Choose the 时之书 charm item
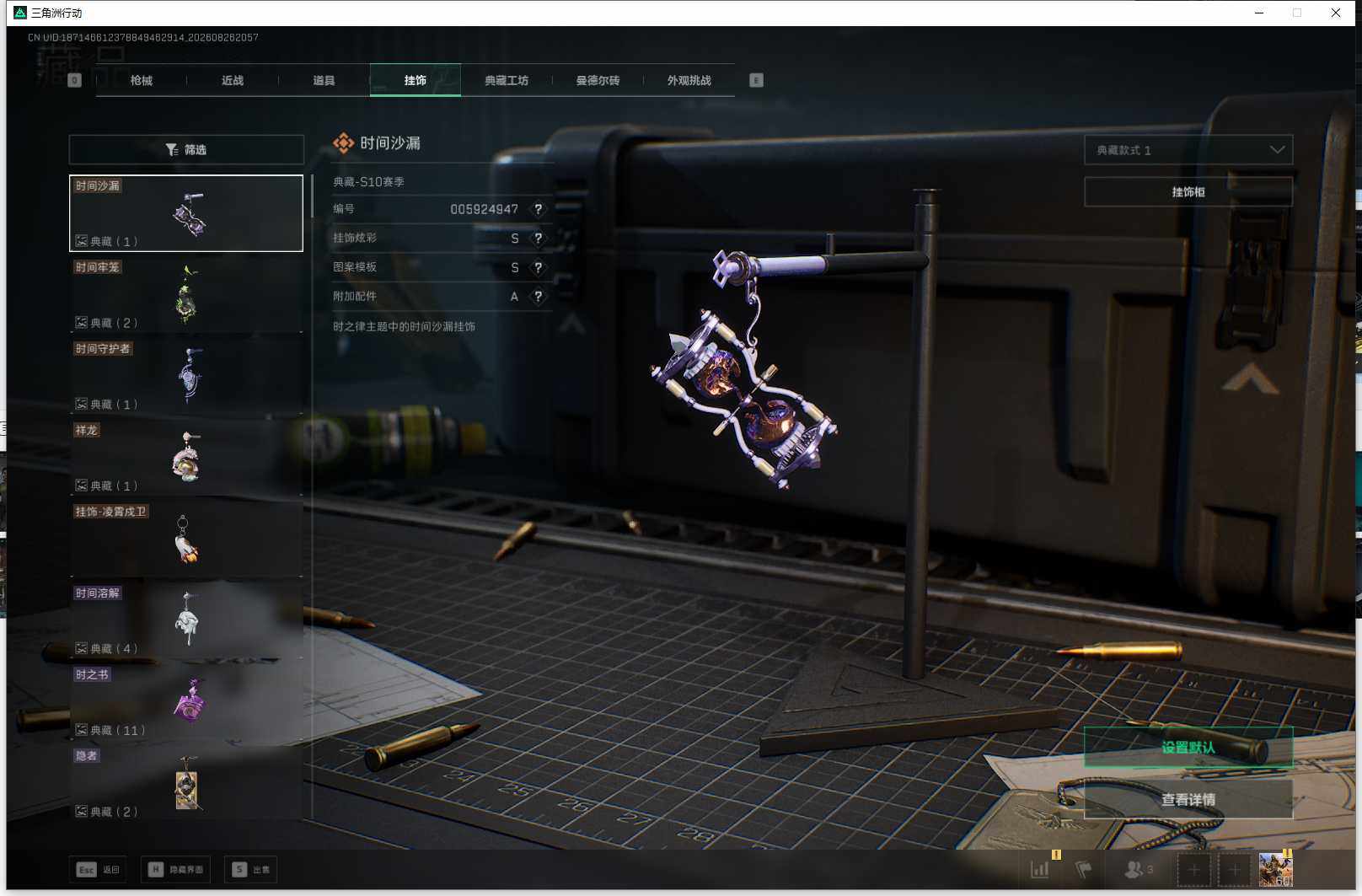The width and height of the screenshot is (1362, 896). [x=186, y=702]
